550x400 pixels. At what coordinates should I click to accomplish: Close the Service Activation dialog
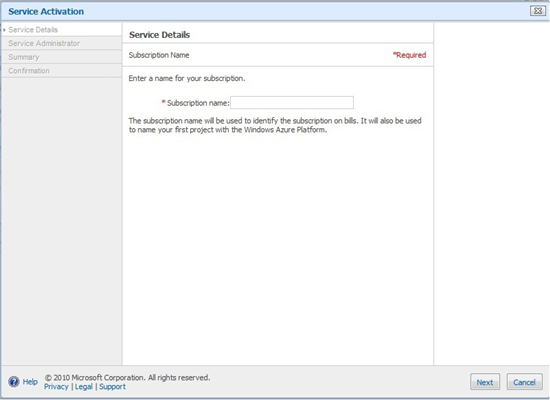pos(537,11)
